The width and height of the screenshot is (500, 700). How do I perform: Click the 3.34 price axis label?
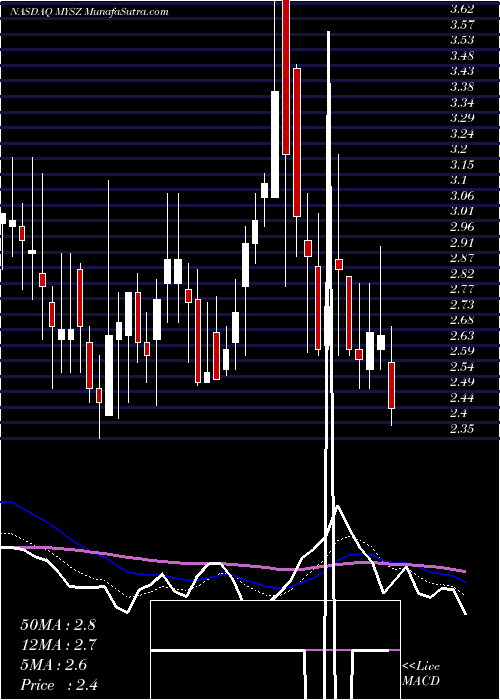[462, 103]
